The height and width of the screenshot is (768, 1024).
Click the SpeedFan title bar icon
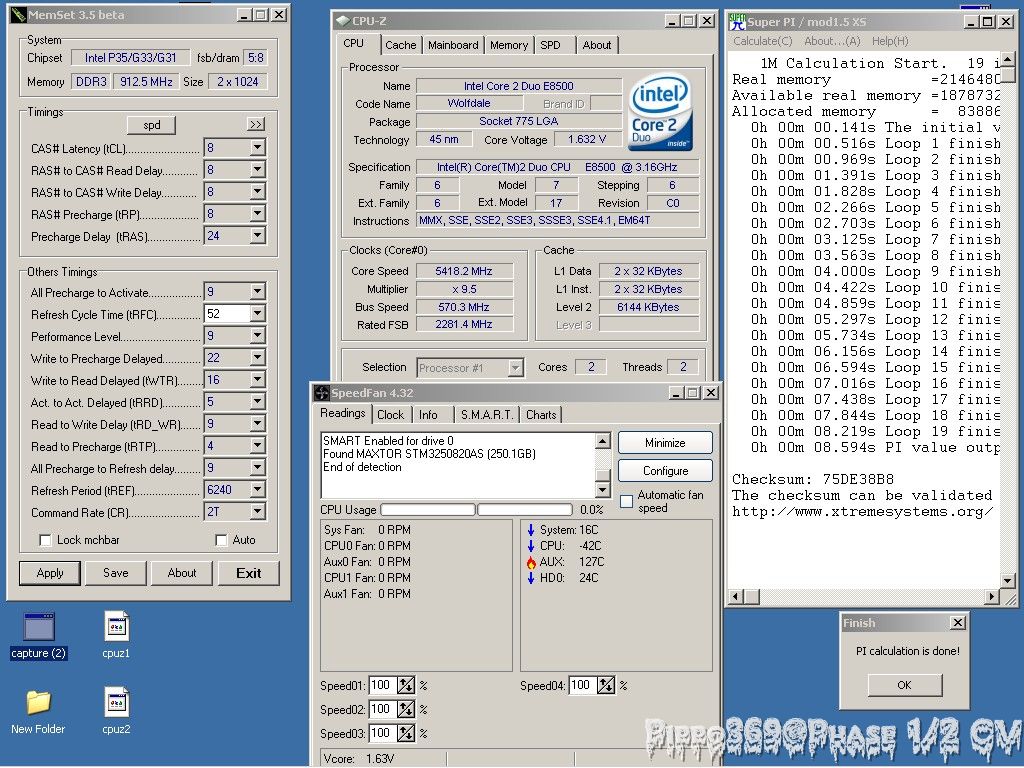[x=321, y=392]
